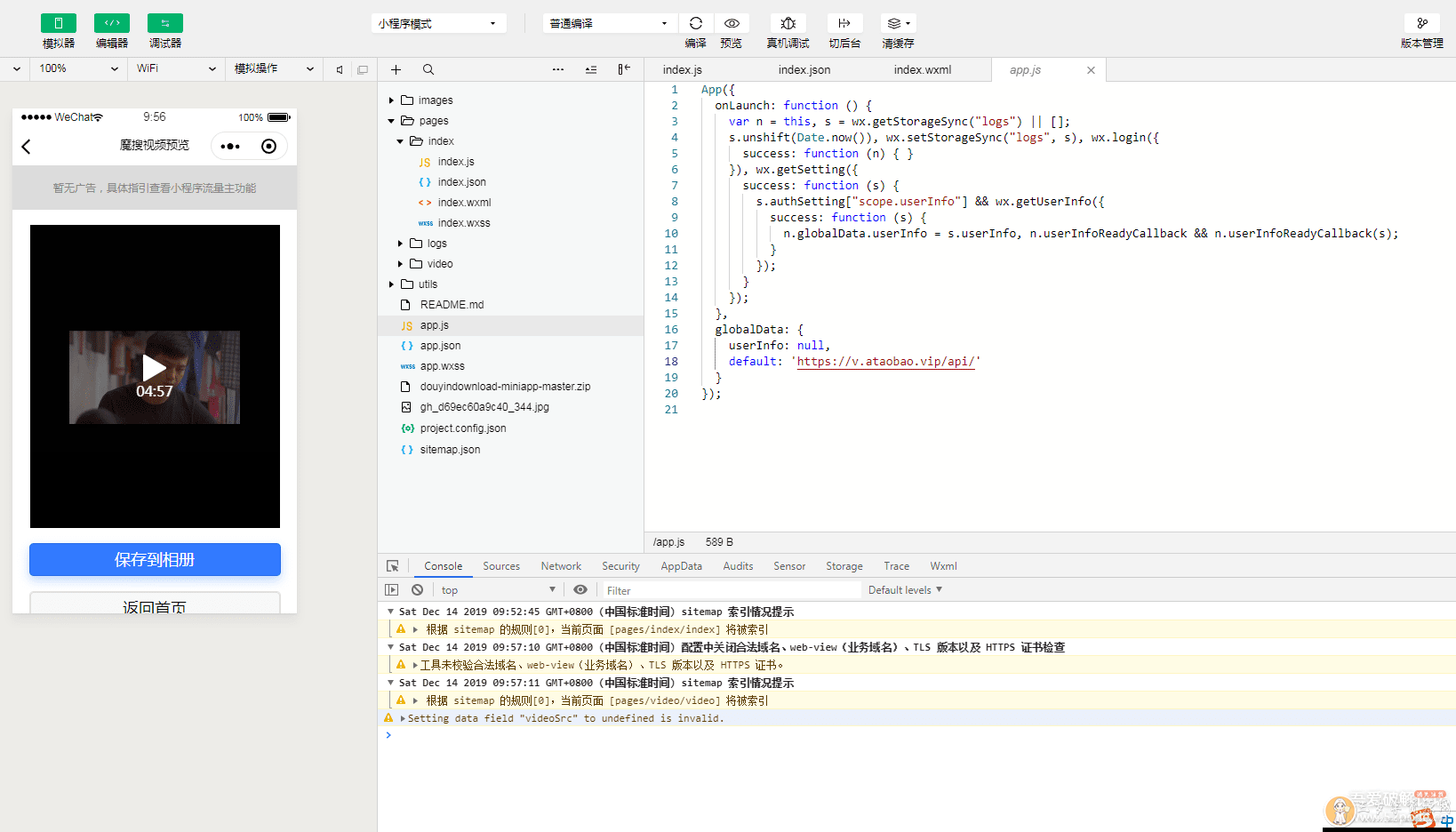Screen dimensions: 1456x832
Task: Clear console with the block icon
Action: (x=417, y=589)
